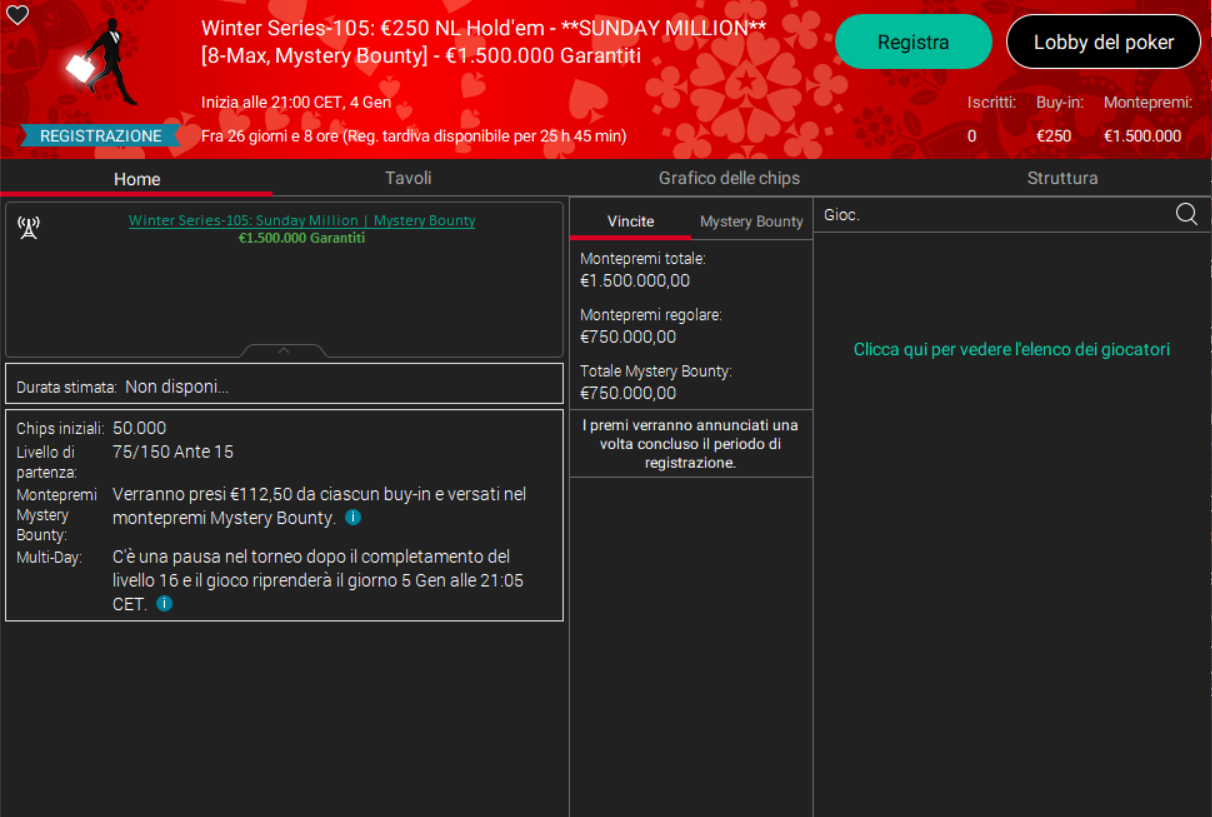Click the REGISTRAZIONE status badge

pyautogui.click(x=100, y=136)
